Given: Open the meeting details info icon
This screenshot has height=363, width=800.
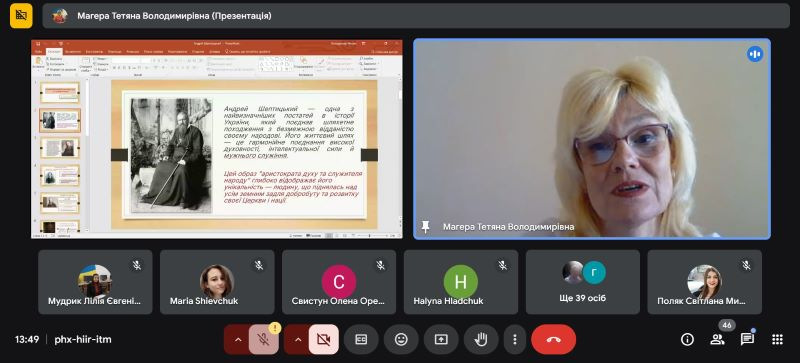Looking at the screenshot, I should (687, 340).
